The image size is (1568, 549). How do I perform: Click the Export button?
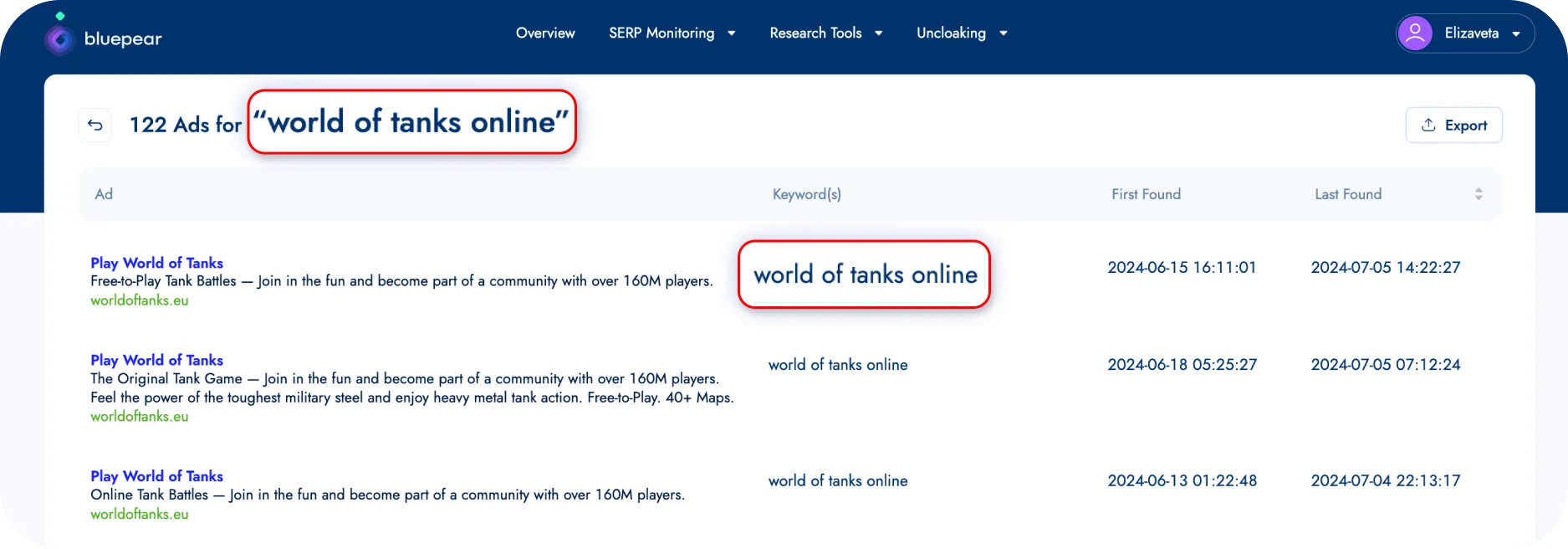1453,125
